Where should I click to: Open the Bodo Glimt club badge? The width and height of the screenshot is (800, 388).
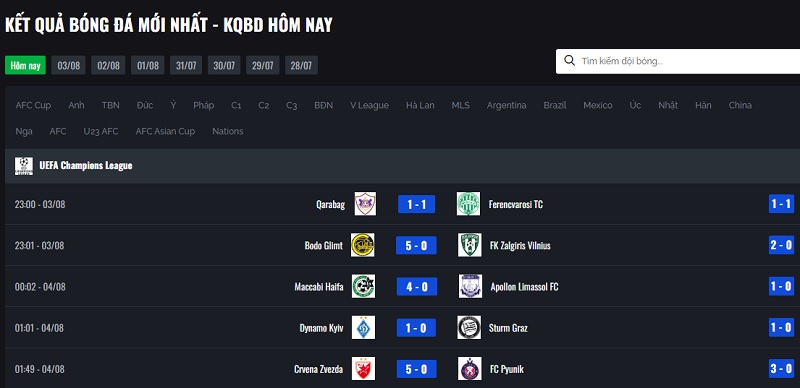tap(362, 245)
